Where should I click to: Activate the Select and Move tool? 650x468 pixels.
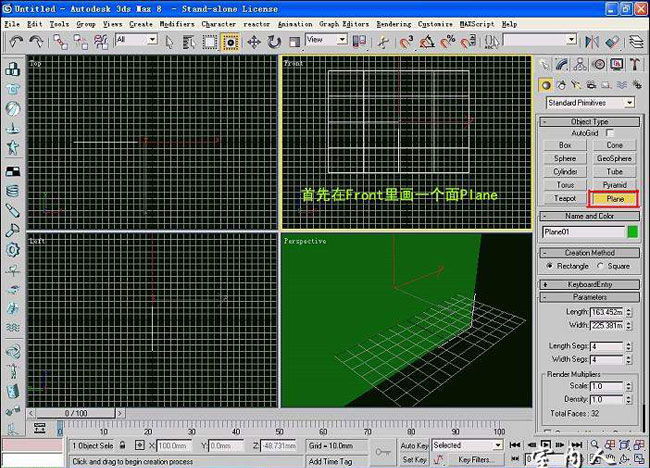point(254,42)
